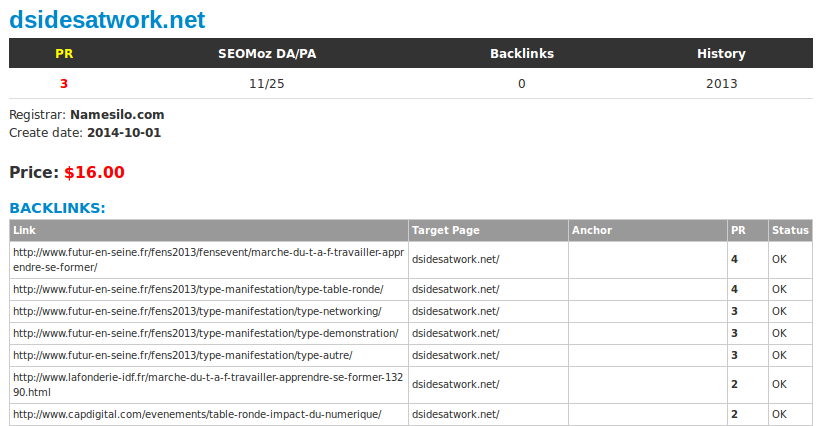818x426 pixels.
Task: Click the History header cell
Action: coord(721,54)
